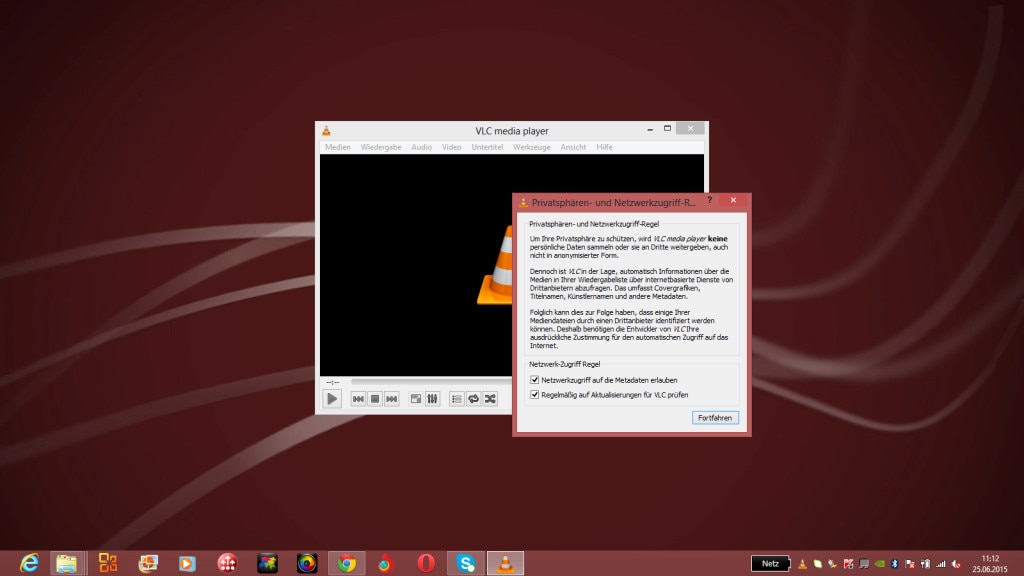Open File Explorer from taskbar

67,563
